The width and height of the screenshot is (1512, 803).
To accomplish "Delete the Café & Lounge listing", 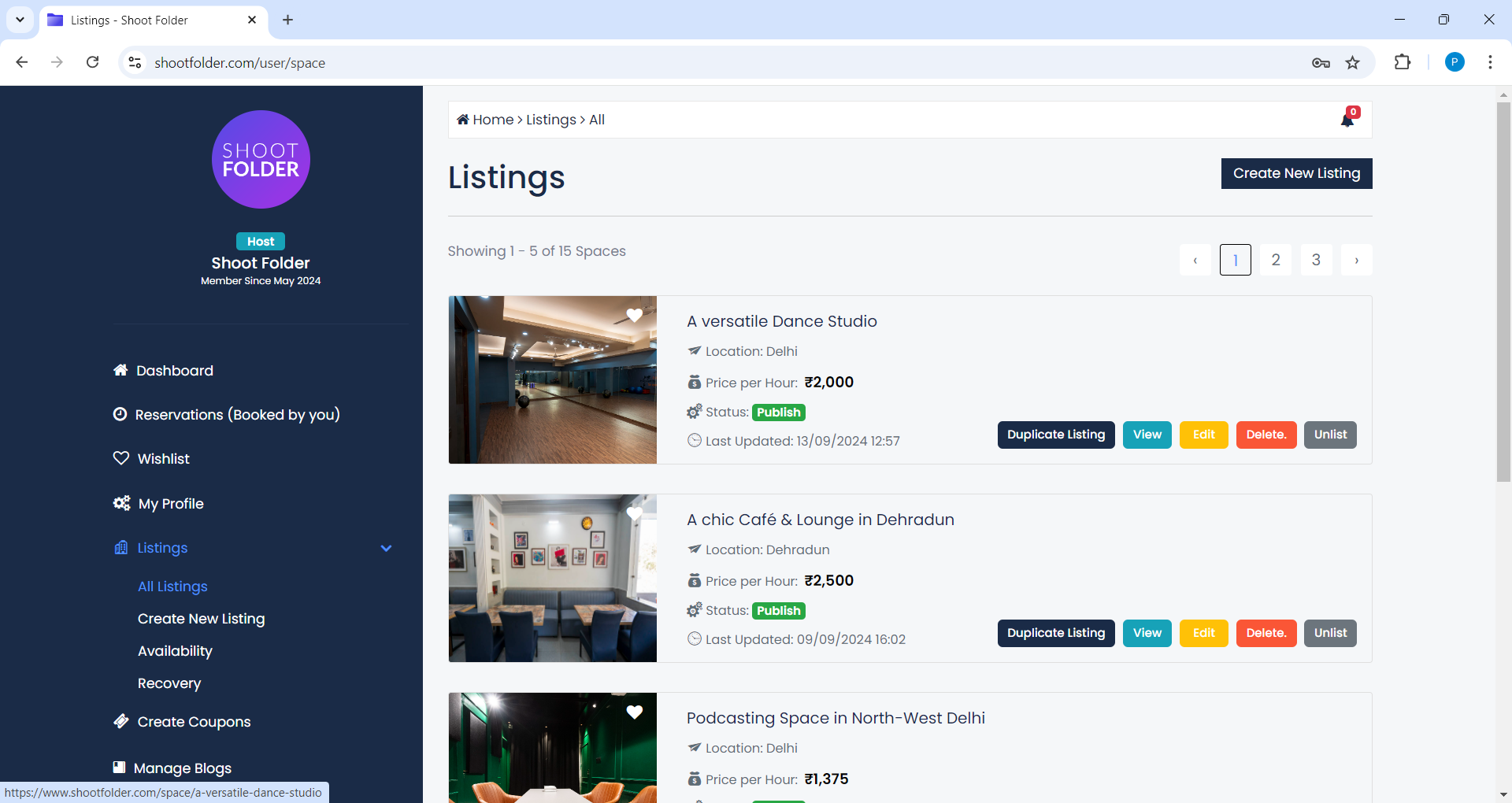I will tap(1266, 633).
